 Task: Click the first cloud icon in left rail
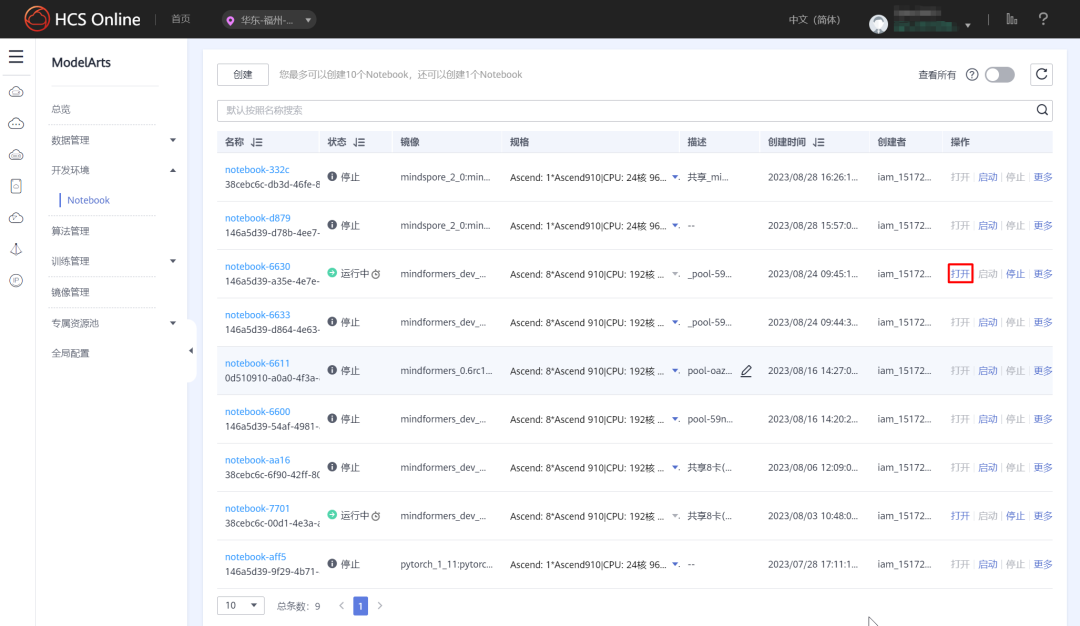16,92
